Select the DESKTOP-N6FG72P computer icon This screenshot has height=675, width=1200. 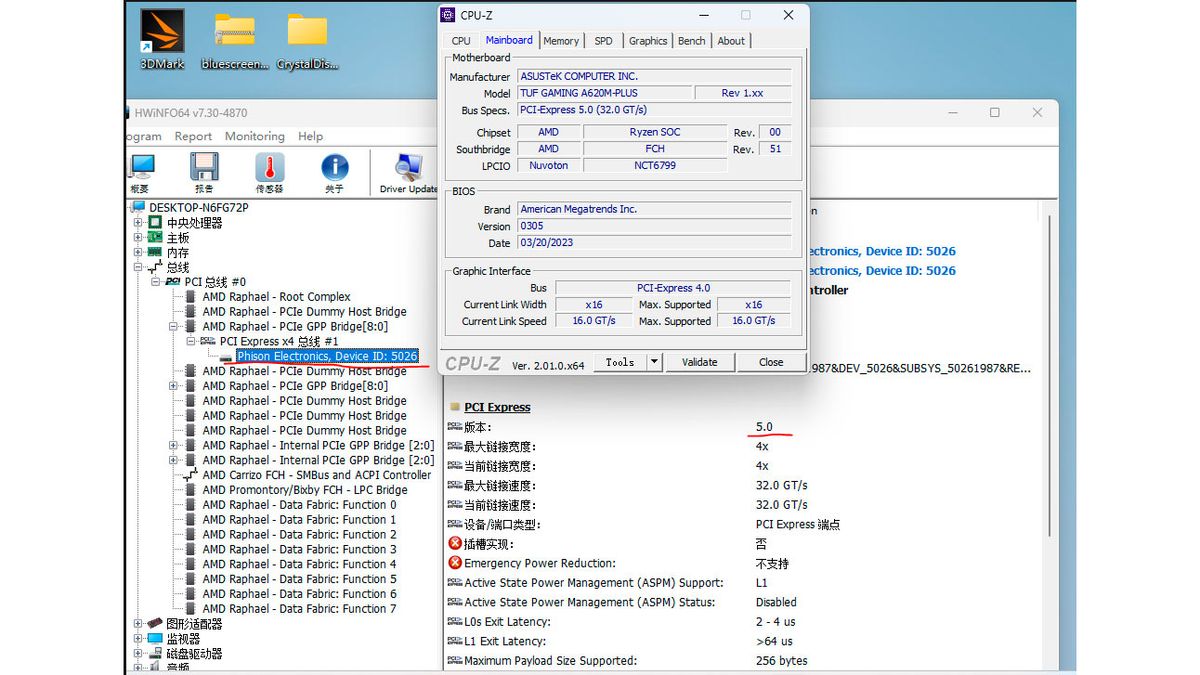click(x=140, y=208)
